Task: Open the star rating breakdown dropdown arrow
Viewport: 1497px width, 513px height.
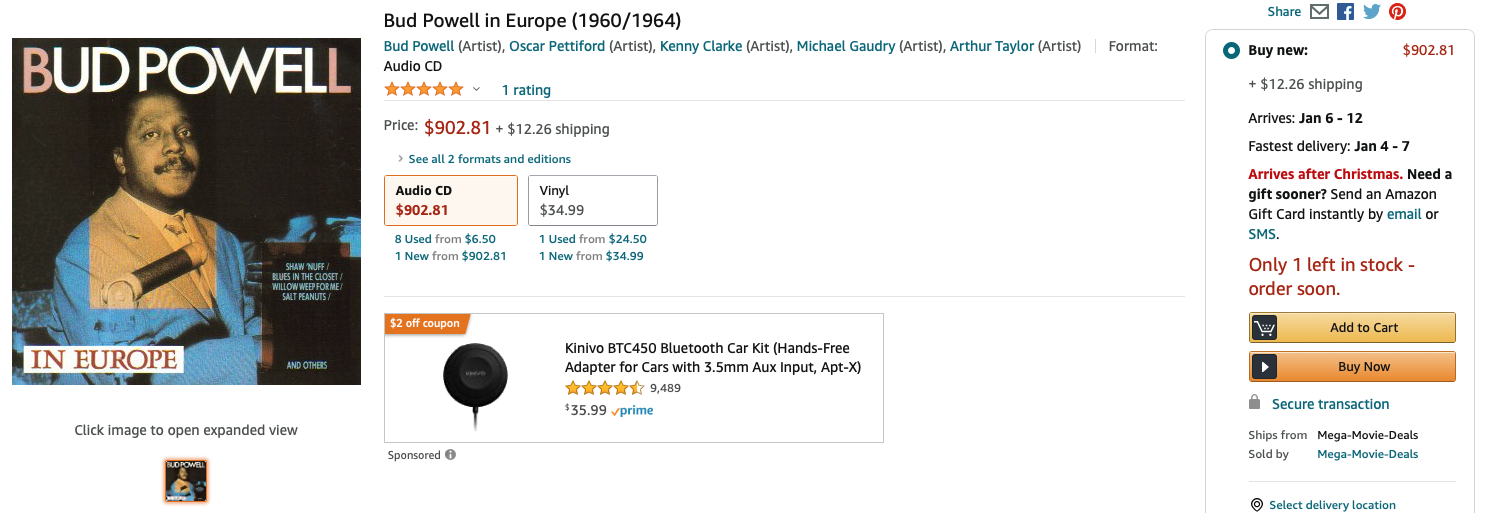Action: [x=477, y=90]
